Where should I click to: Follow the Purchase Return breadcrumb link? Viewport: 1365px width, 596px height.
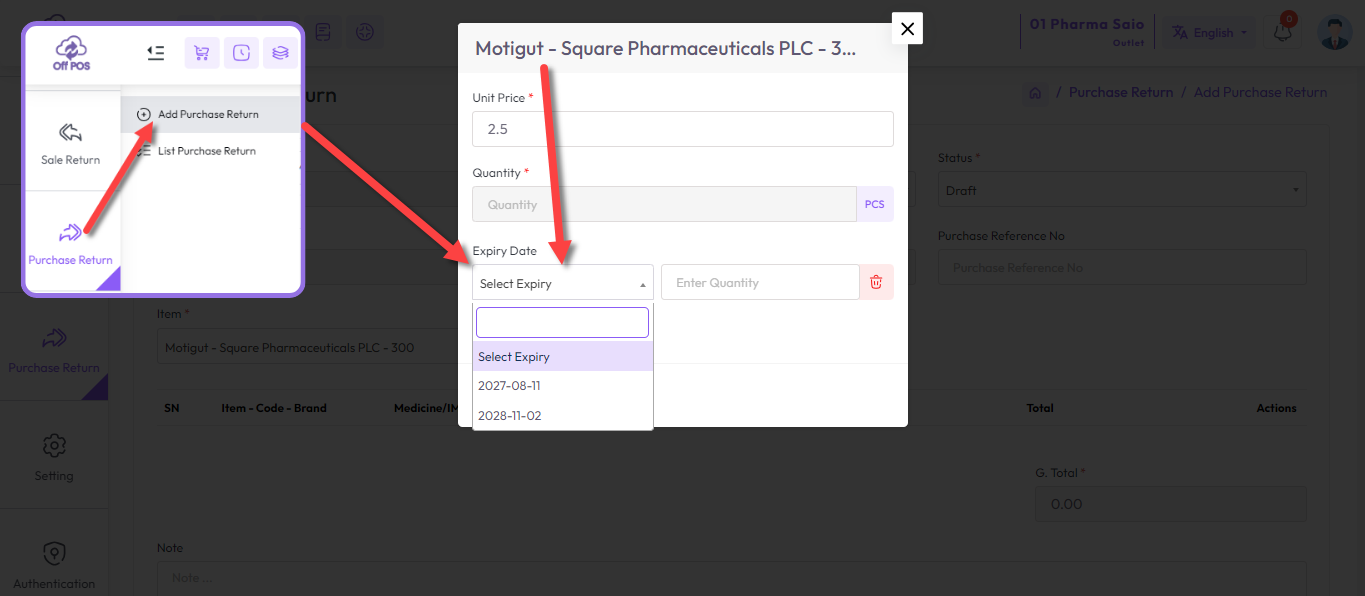click(x=1121, y=92)
